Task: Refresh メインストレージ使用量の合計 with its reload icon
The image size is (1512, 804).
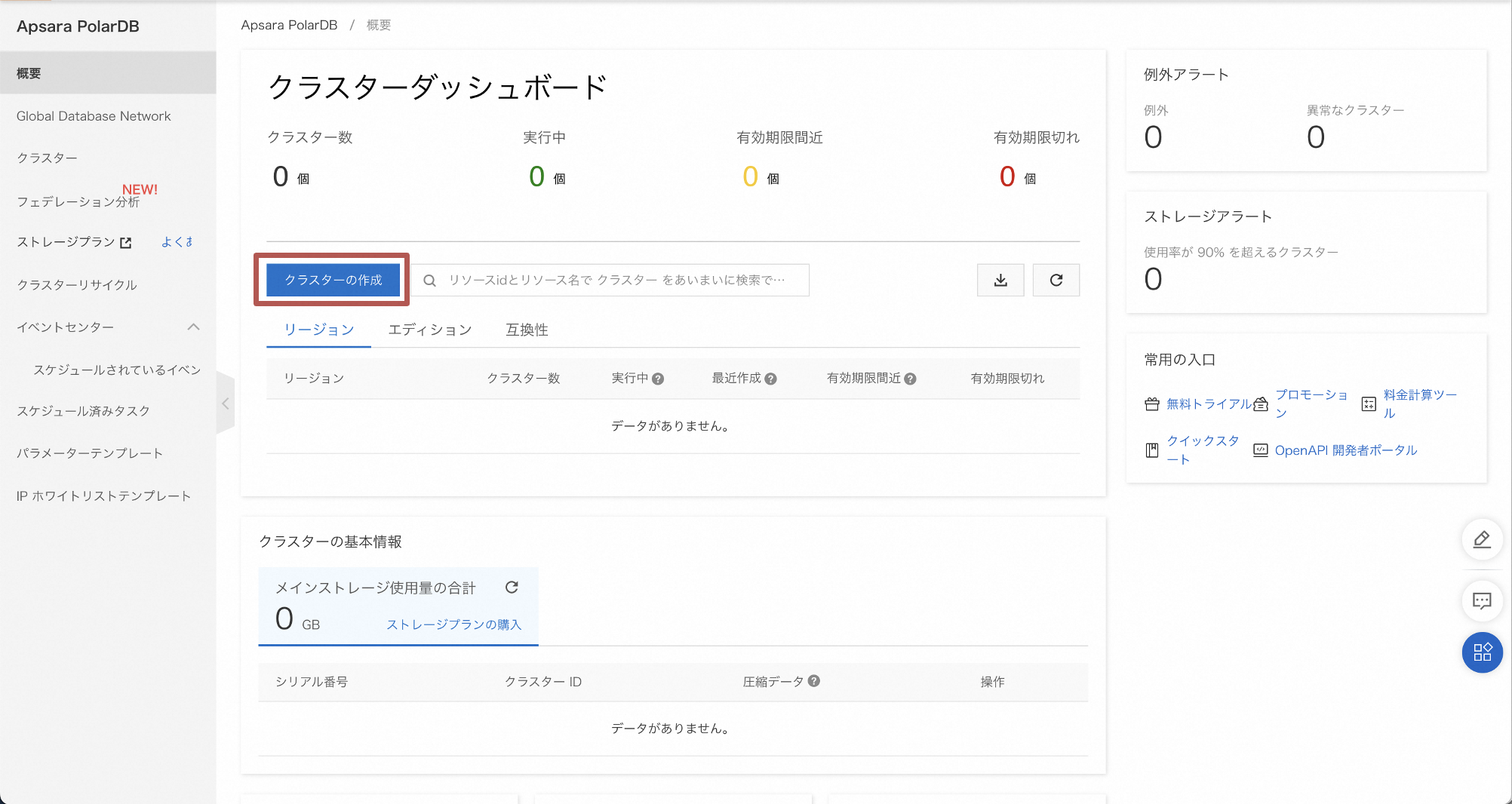Action: click(x=512, y=588)
